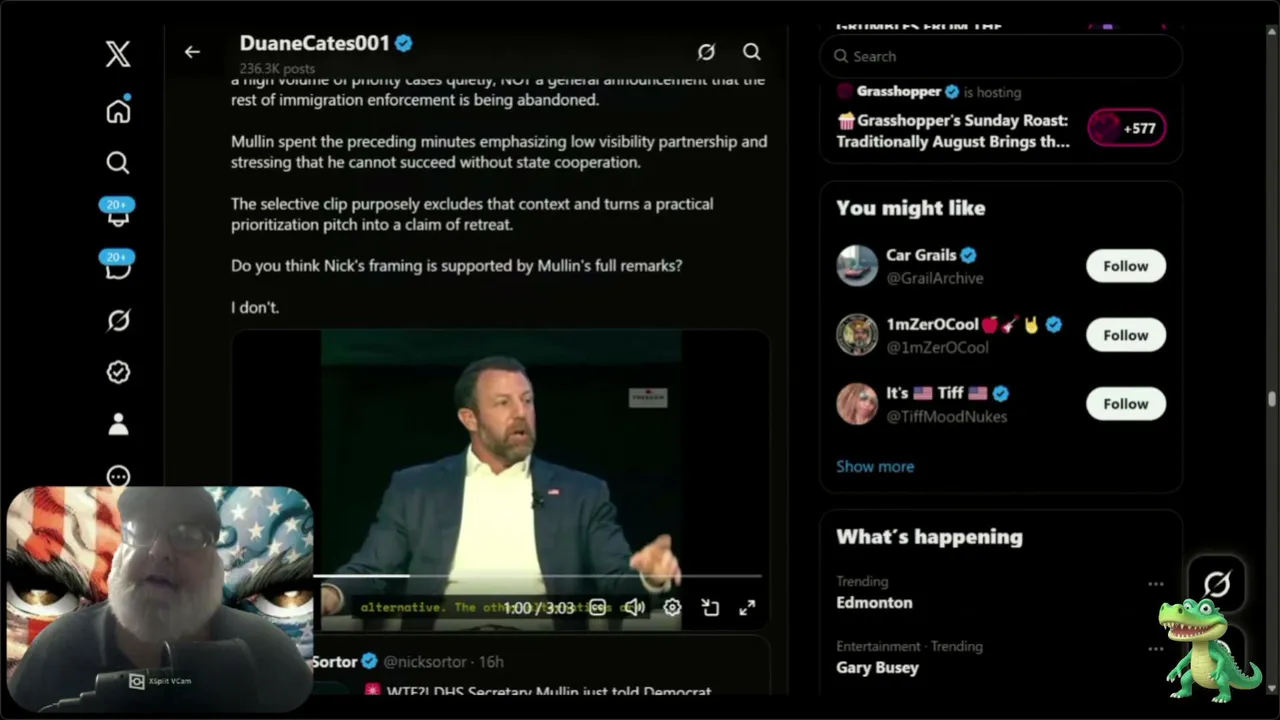Open the X home logo
This screenshot has width=1280, height=720.
click(x=118, y=54)
